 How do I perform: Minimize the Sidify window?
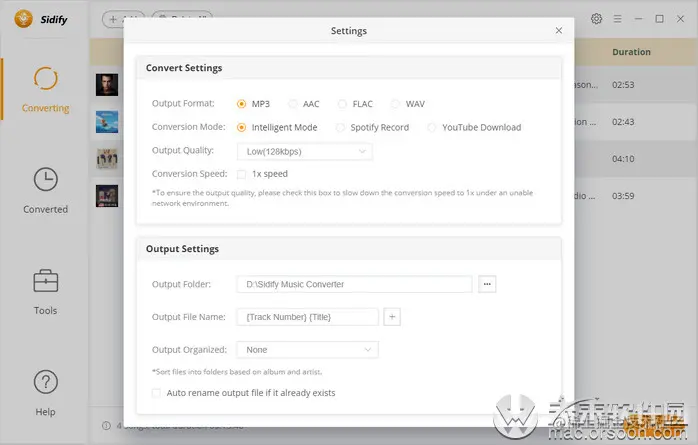[638, 19]
